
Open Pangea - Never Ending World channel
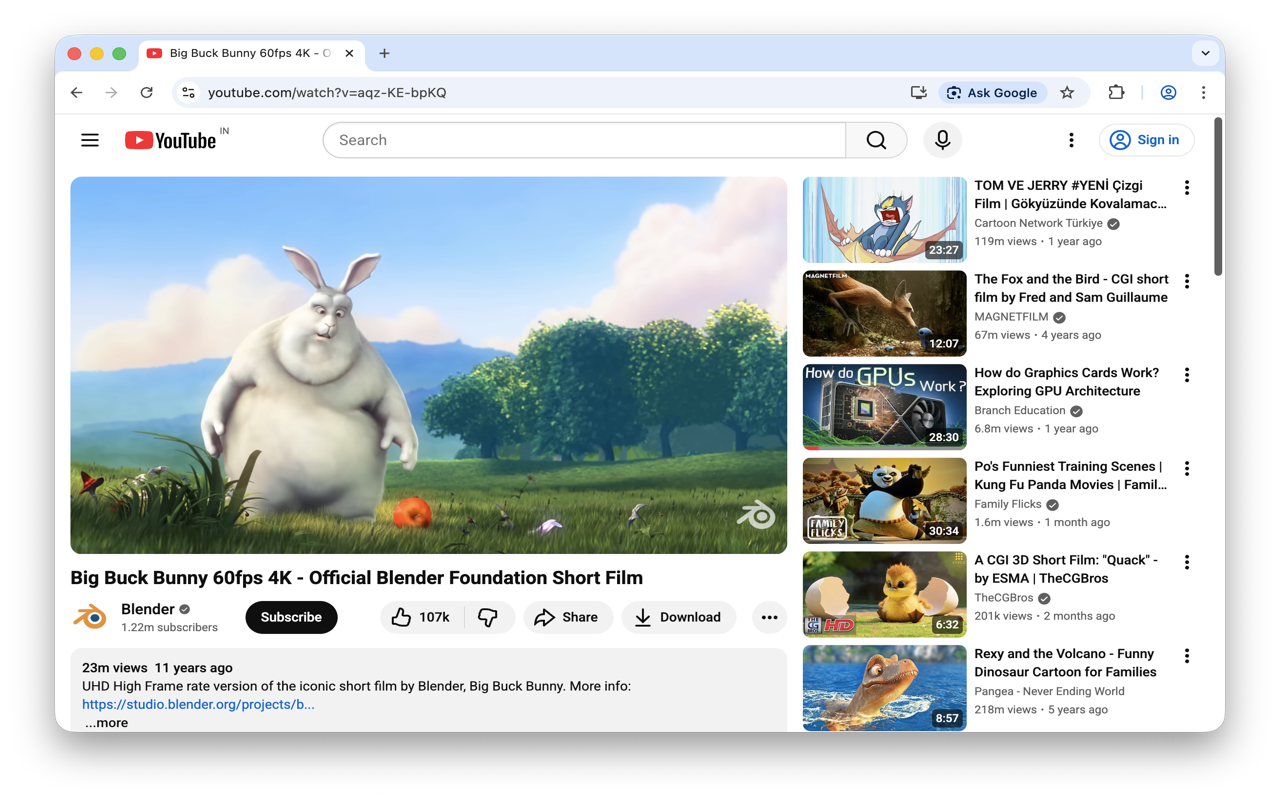tap(1049, 691)
